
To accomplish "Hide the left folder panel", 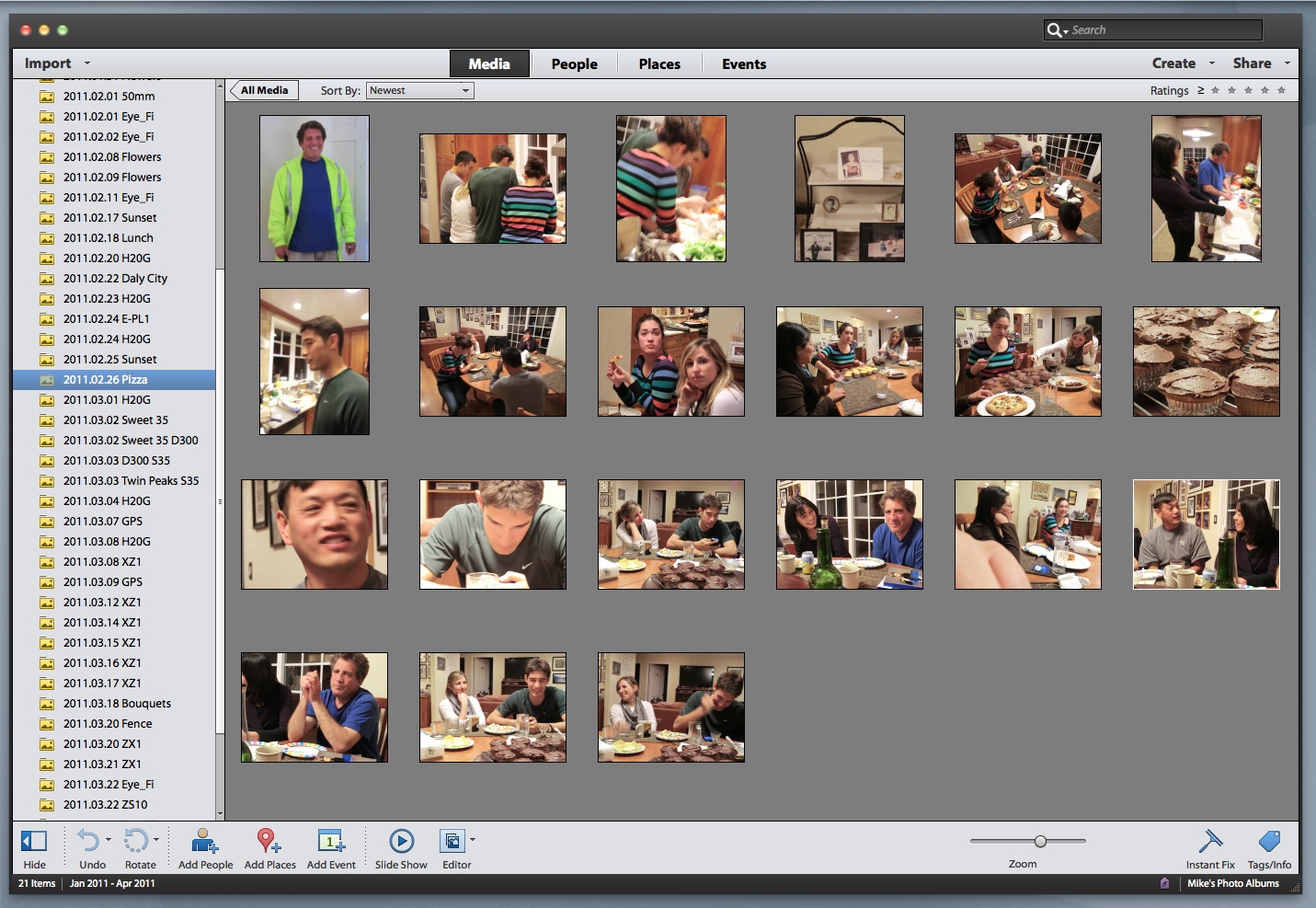I will tap(34, 841).
